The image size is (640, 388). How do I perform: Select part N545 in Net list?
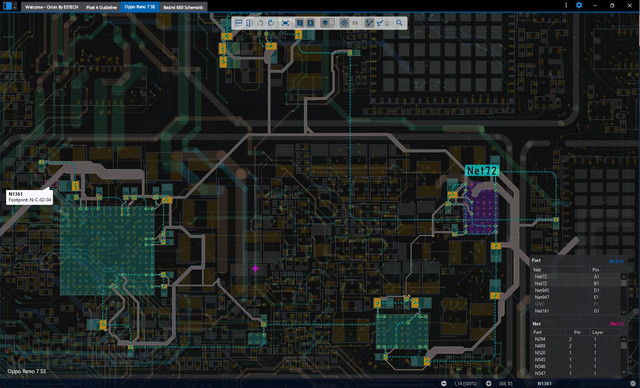(x=576, y=360)
